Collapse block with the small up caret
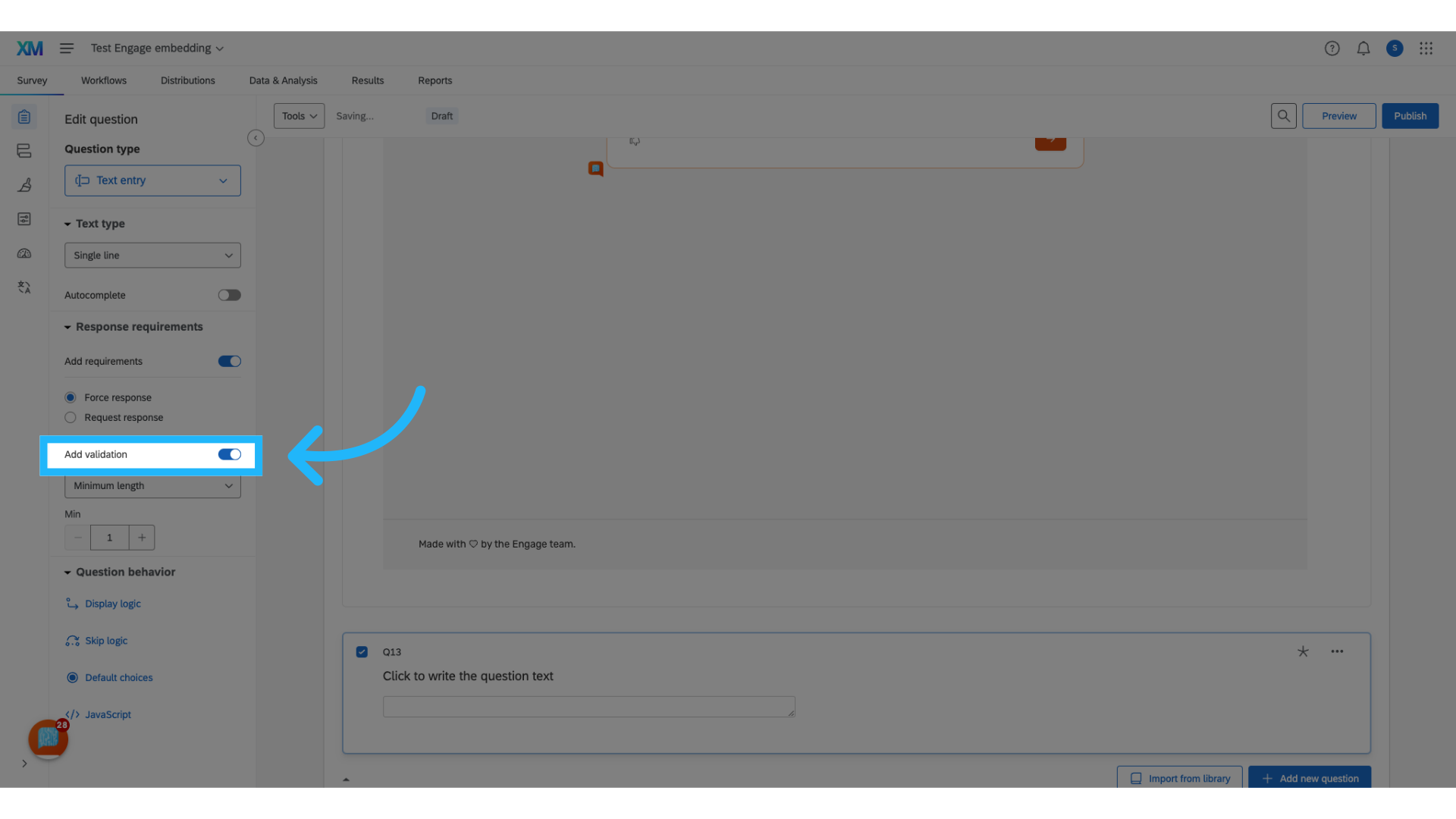The width and height of the screenshot is (1456, 819). (346, 780)
